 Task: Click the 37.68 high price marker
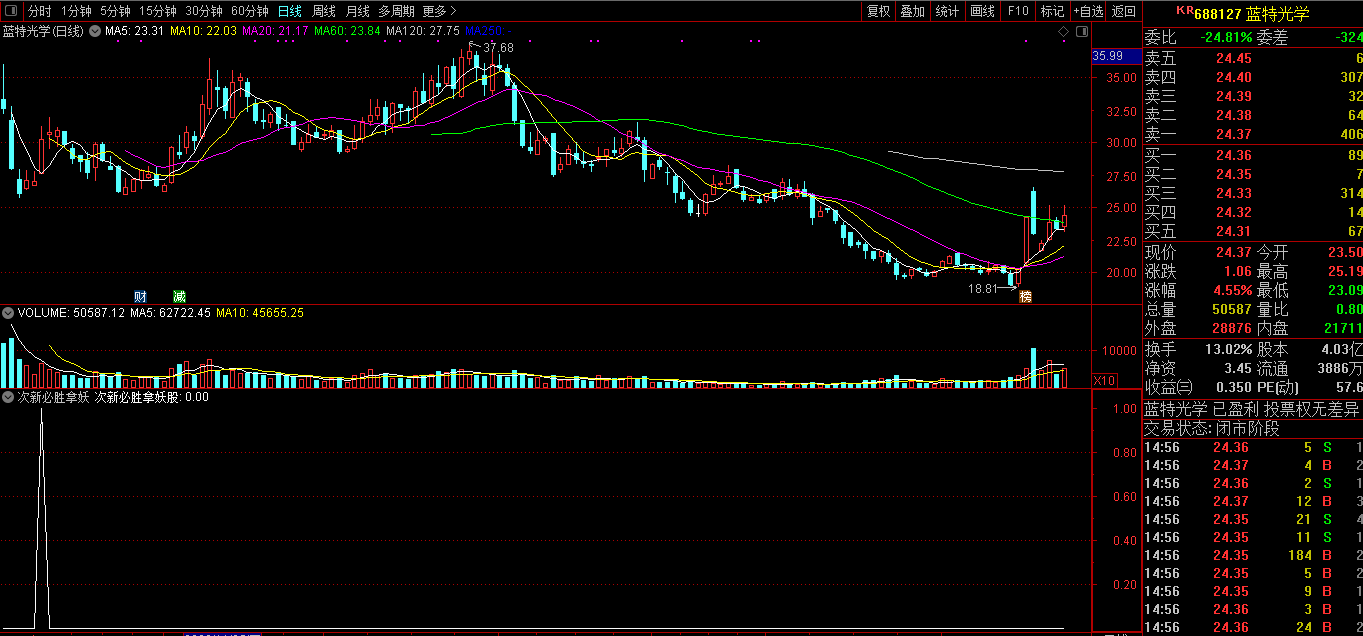[497, 48]
